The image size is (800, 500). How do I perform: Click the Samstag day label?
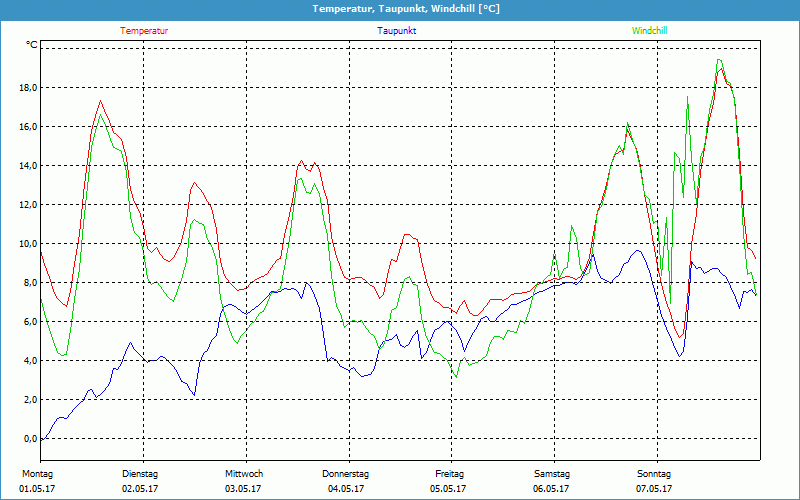click(552, 474)
